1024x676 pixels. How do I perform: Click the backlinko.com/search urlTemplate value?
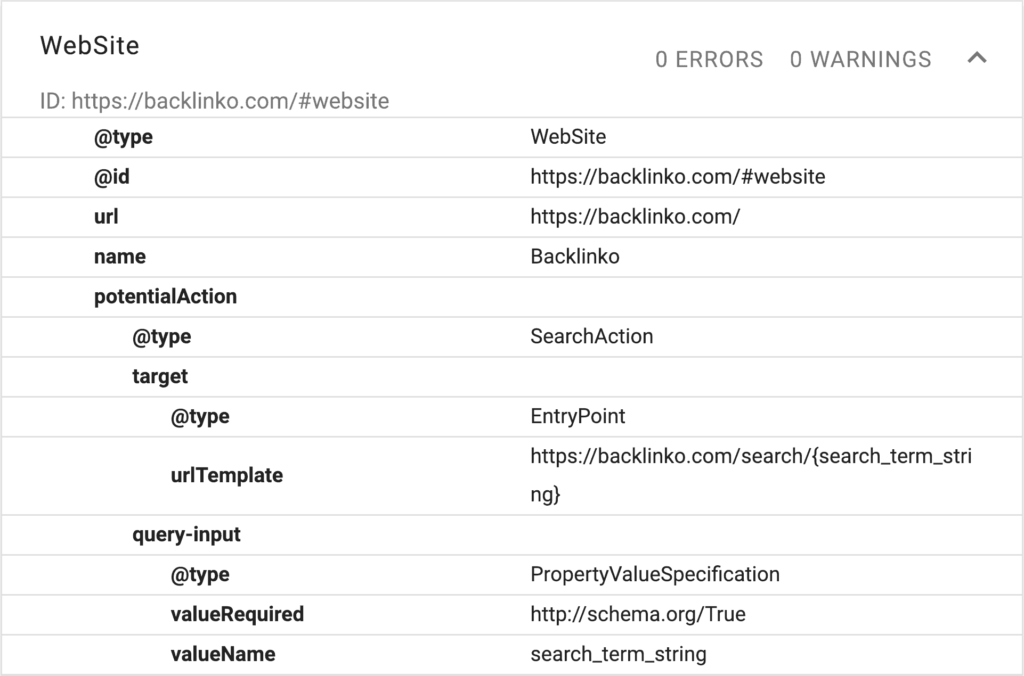[x=750, y=457]
